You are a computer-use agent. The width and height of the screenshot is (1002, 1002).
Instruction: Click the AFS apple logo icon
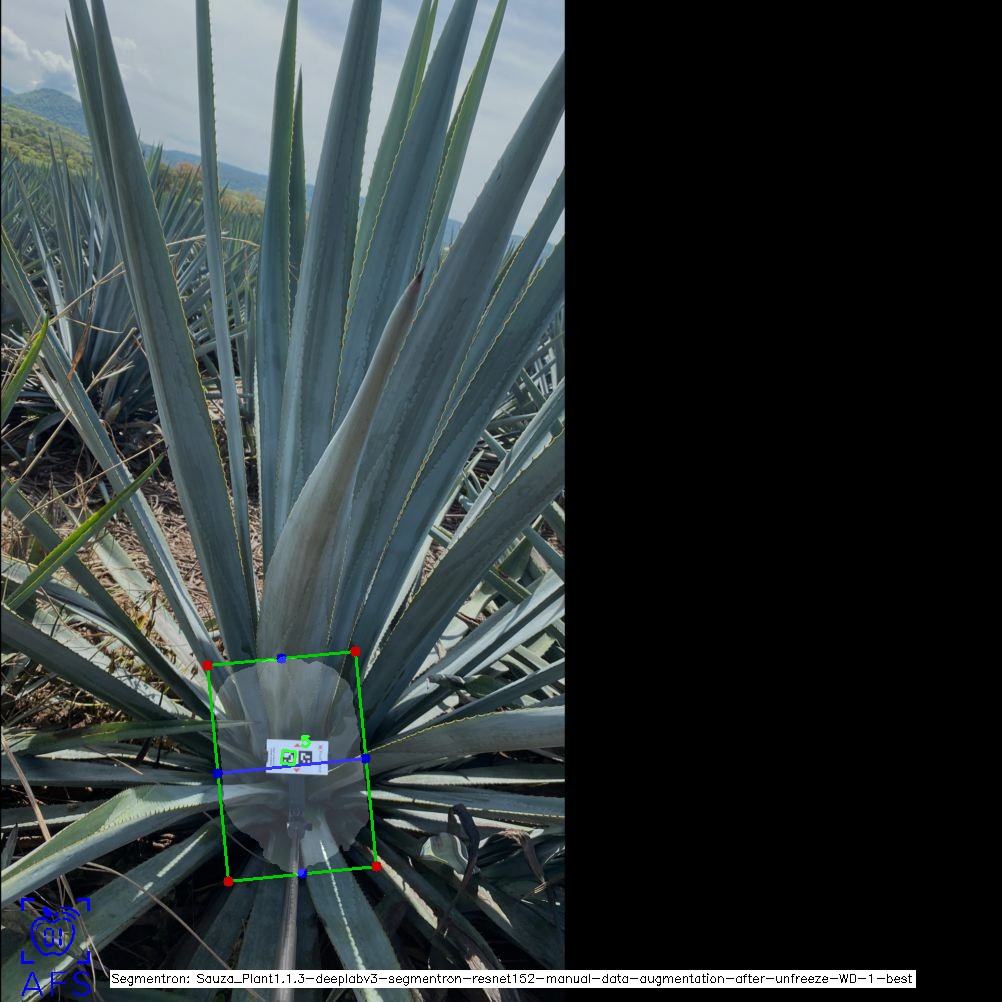55,931
